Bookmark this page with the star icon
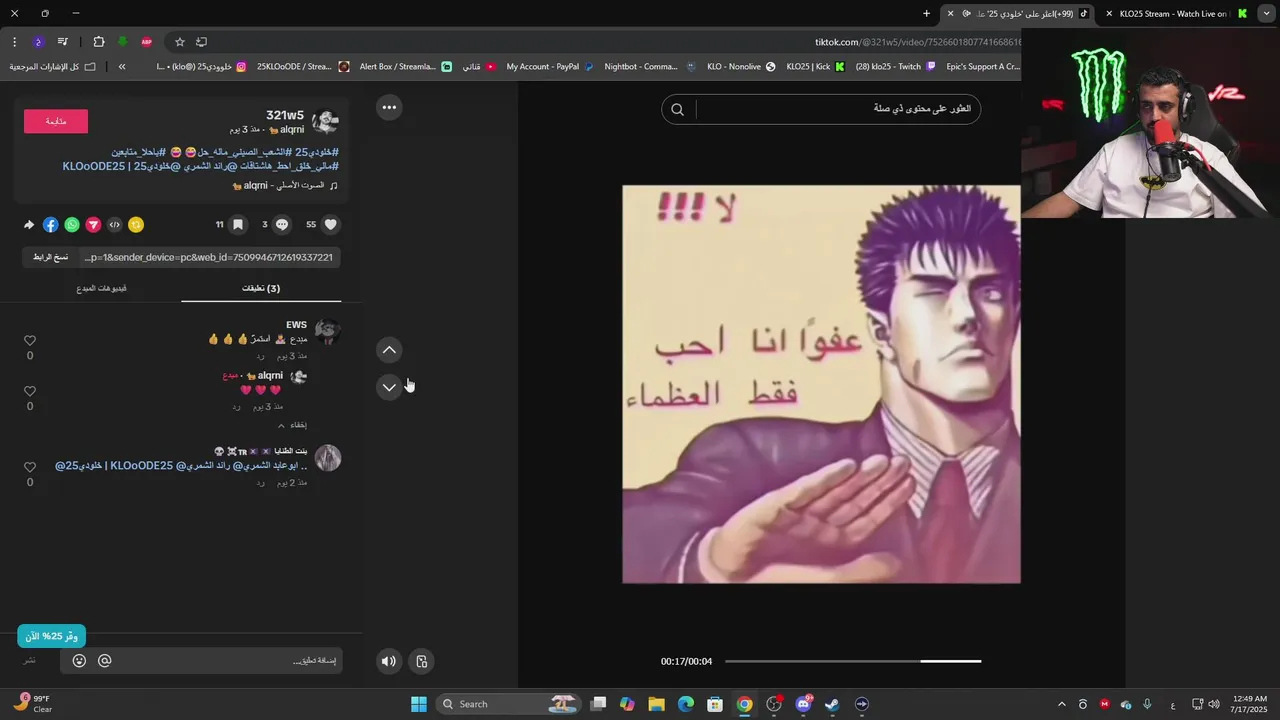1280x720 pixels. tap(180, 42)
